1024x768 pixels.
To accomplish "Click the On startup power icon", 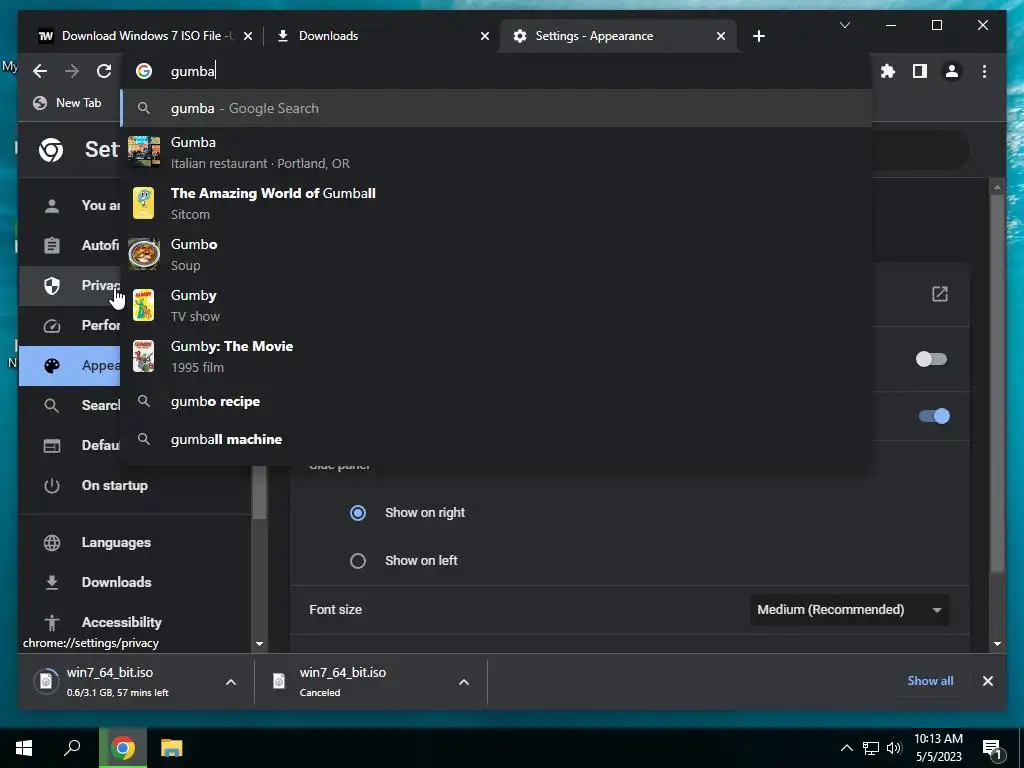I will 52,485.
